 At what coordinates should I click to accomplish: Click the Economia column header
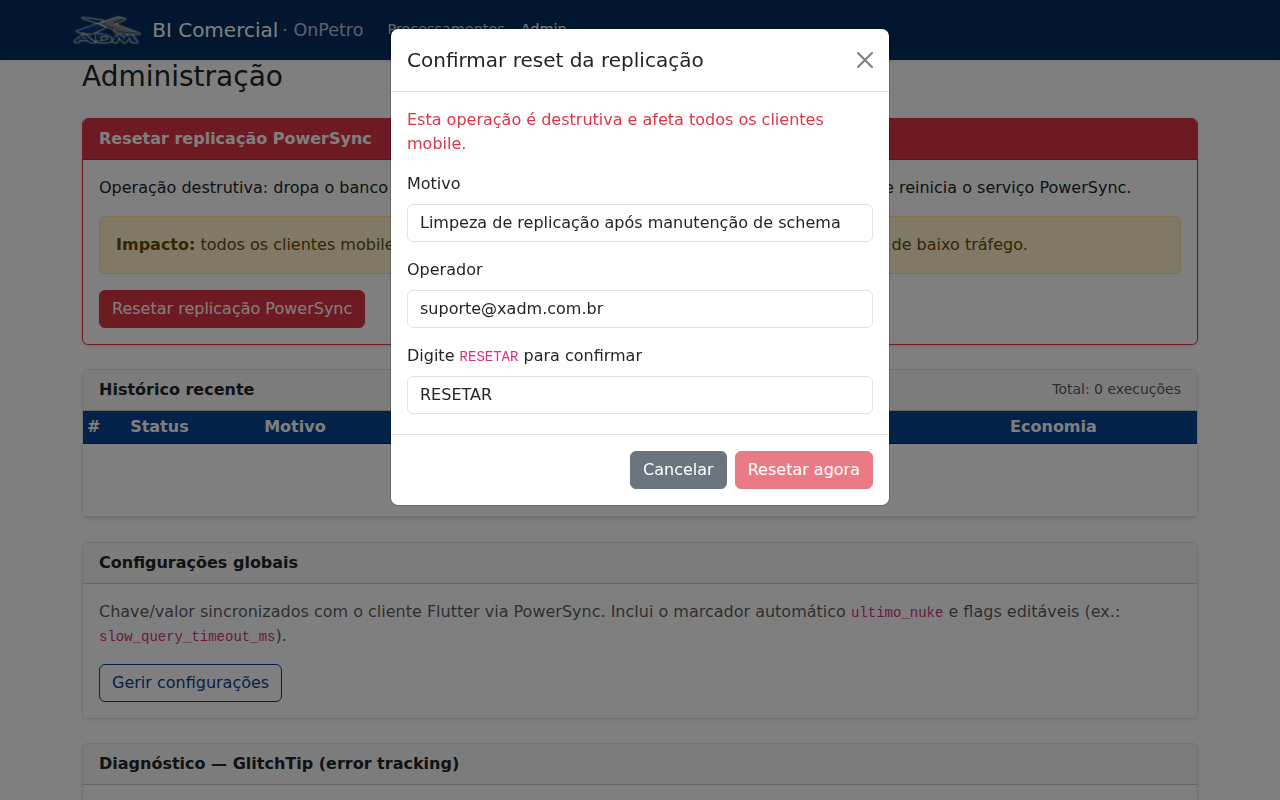click(1053, 427)
